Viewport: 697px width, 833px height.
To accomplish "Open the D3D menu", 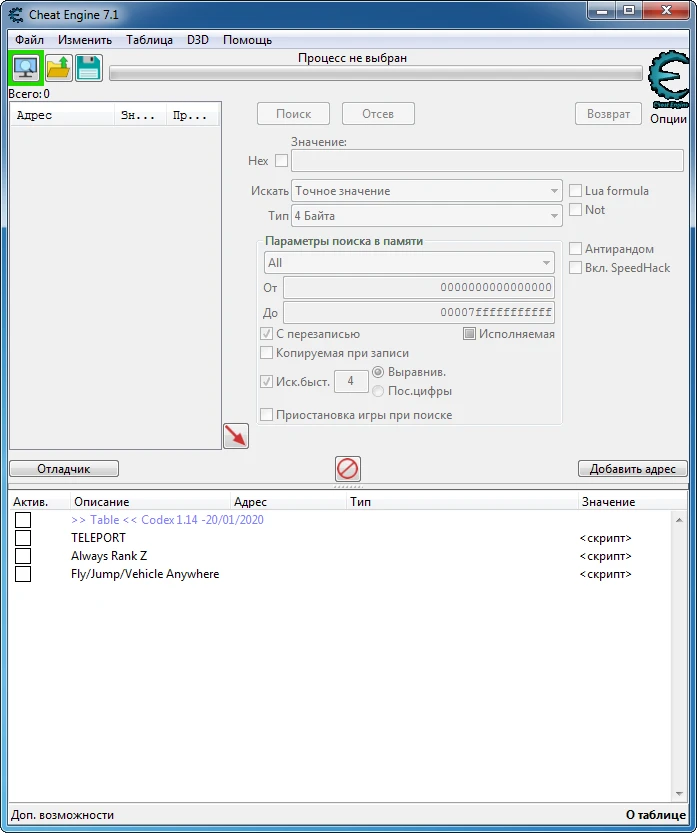I will [198, 40].
